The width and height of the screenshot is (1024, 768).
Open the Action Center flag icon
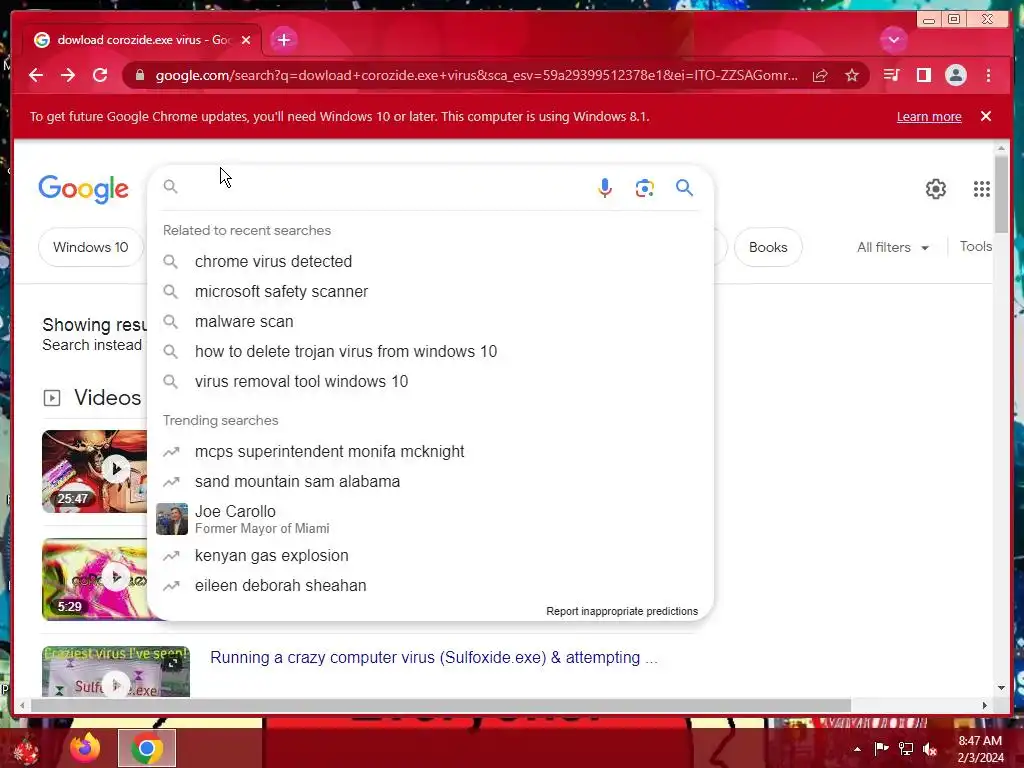click(881, 749)
